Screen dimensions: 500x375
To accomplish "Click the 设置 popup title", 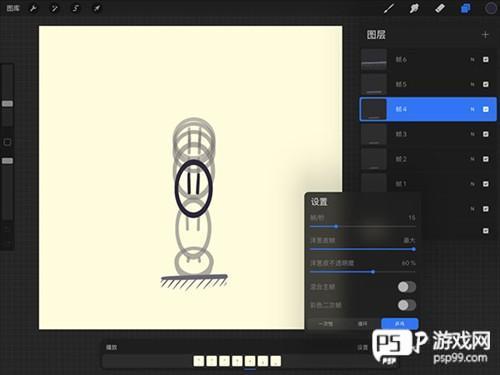I will tap(319, 202).
